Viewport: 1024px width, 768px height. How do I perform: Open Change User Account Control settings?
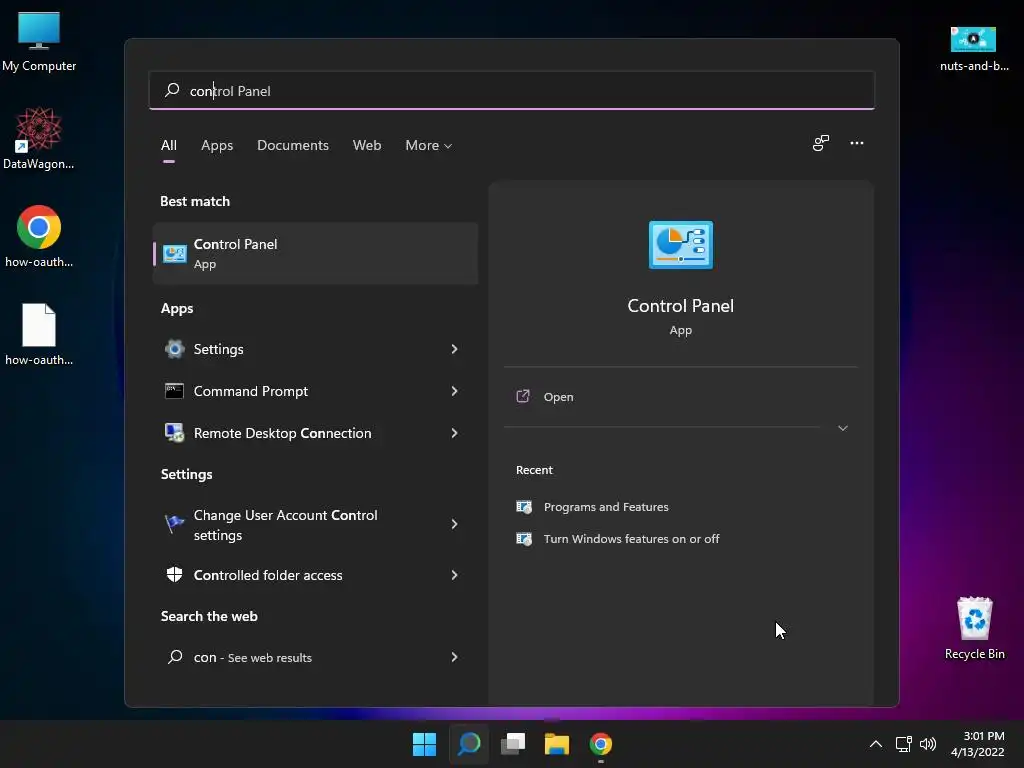pos(315,524)
